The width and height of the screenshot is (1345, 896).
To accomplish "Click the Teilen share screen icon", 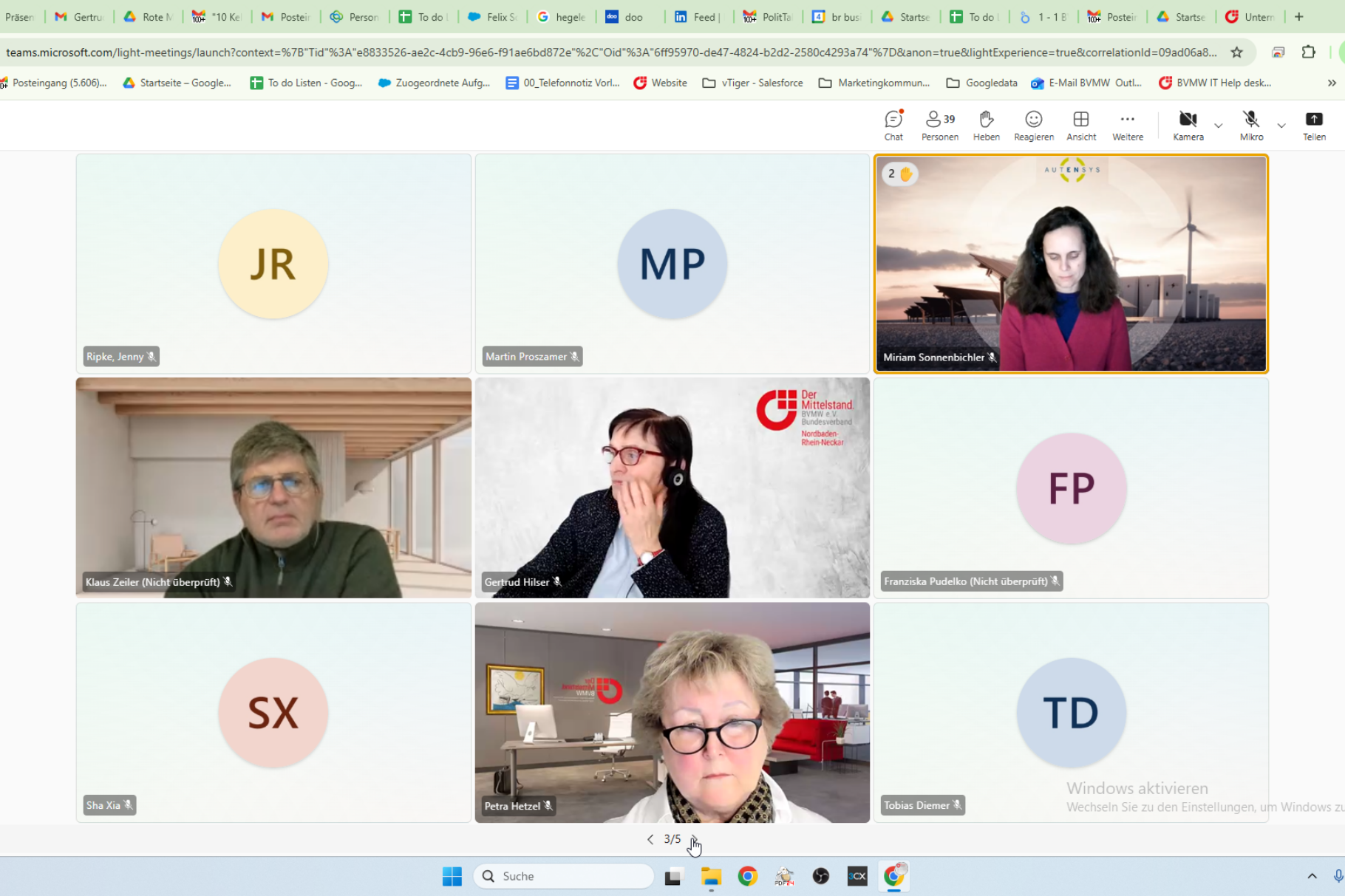I will click(1313, 125).
